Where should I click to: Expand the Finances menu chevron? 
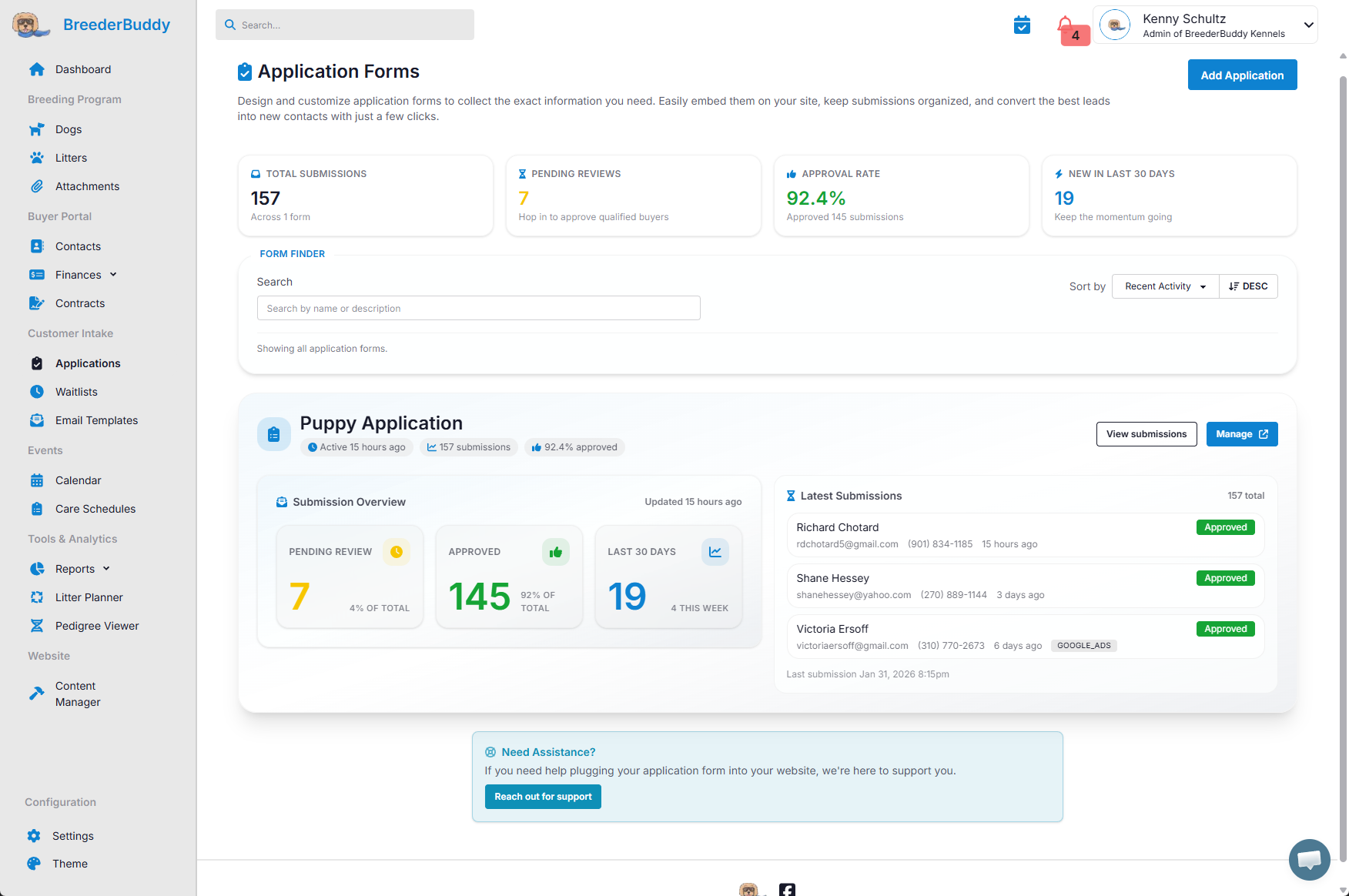[114, 274]
